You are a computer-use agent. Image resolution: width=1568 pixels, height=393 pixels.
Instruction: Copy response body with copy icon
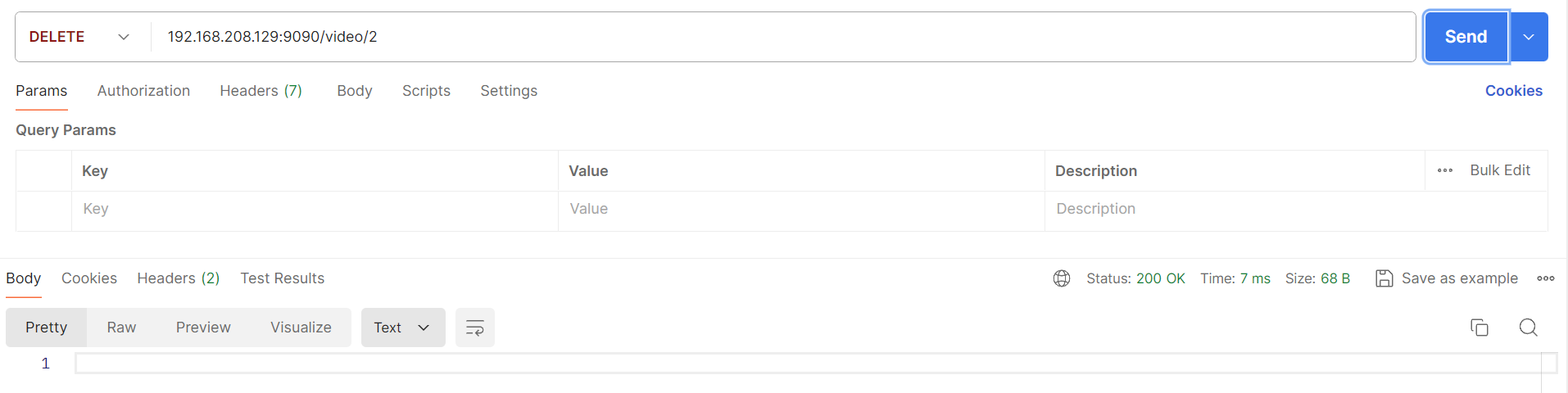click(1479, 327)
